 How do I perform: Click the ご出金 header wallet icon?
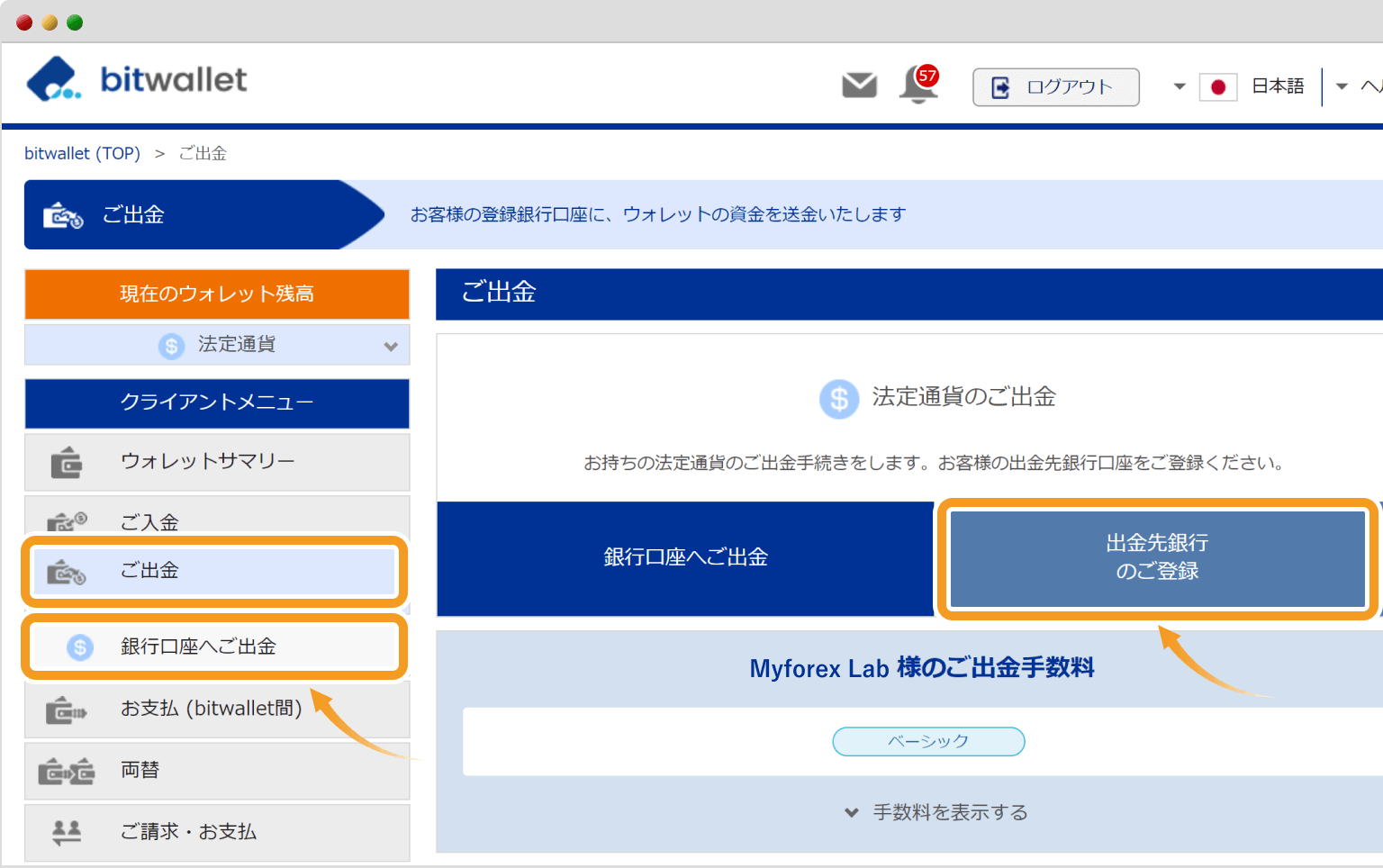[63, 215]
